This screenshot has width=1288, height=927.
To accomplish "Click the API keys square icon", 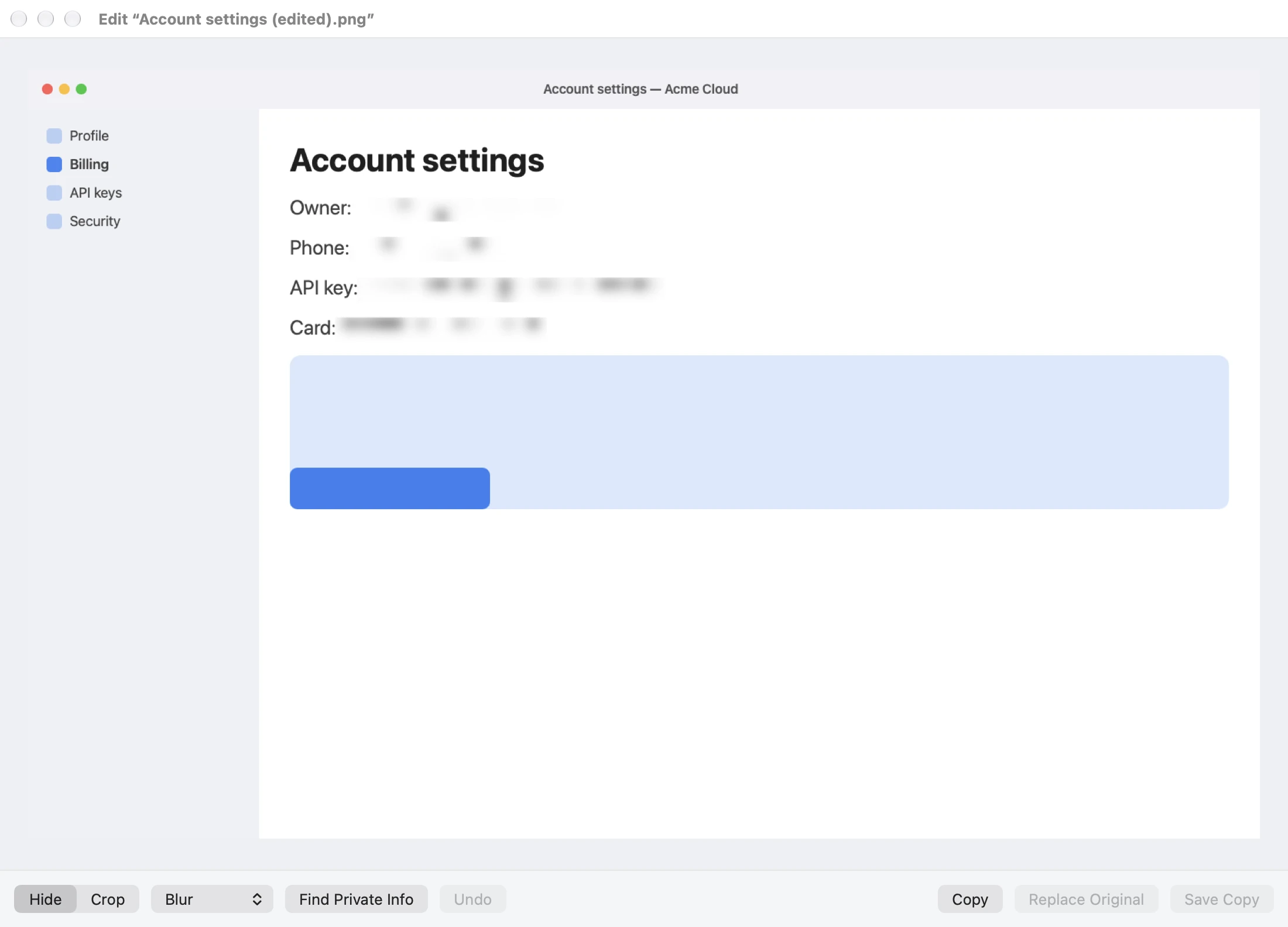I will tap(54, 193).
